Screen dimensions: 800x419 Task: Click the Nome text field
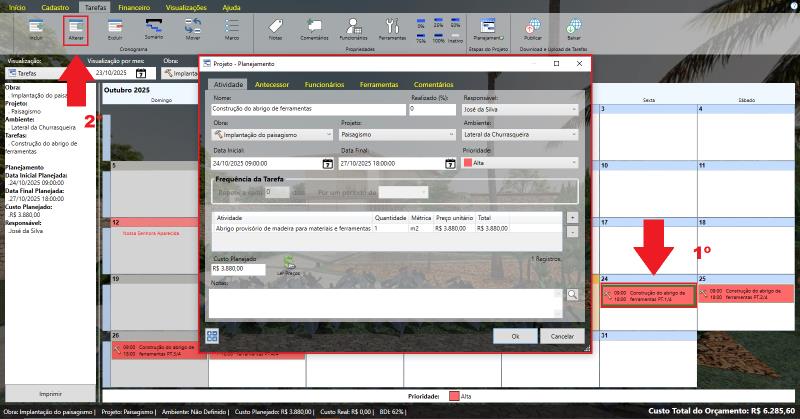[x=309, y=108]
